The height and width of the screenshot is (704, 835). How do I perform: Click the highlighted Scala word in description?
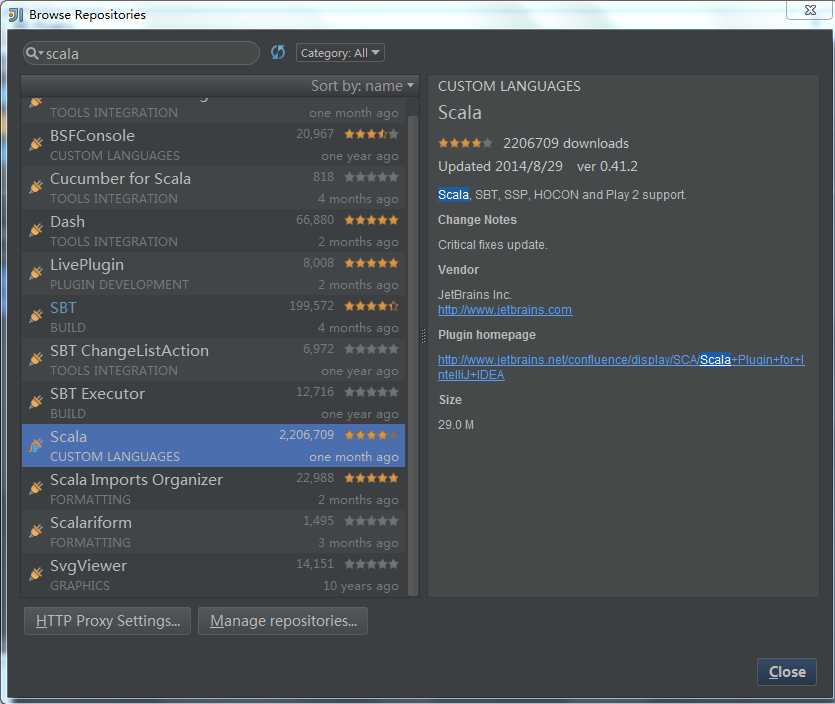coord(453,195)
